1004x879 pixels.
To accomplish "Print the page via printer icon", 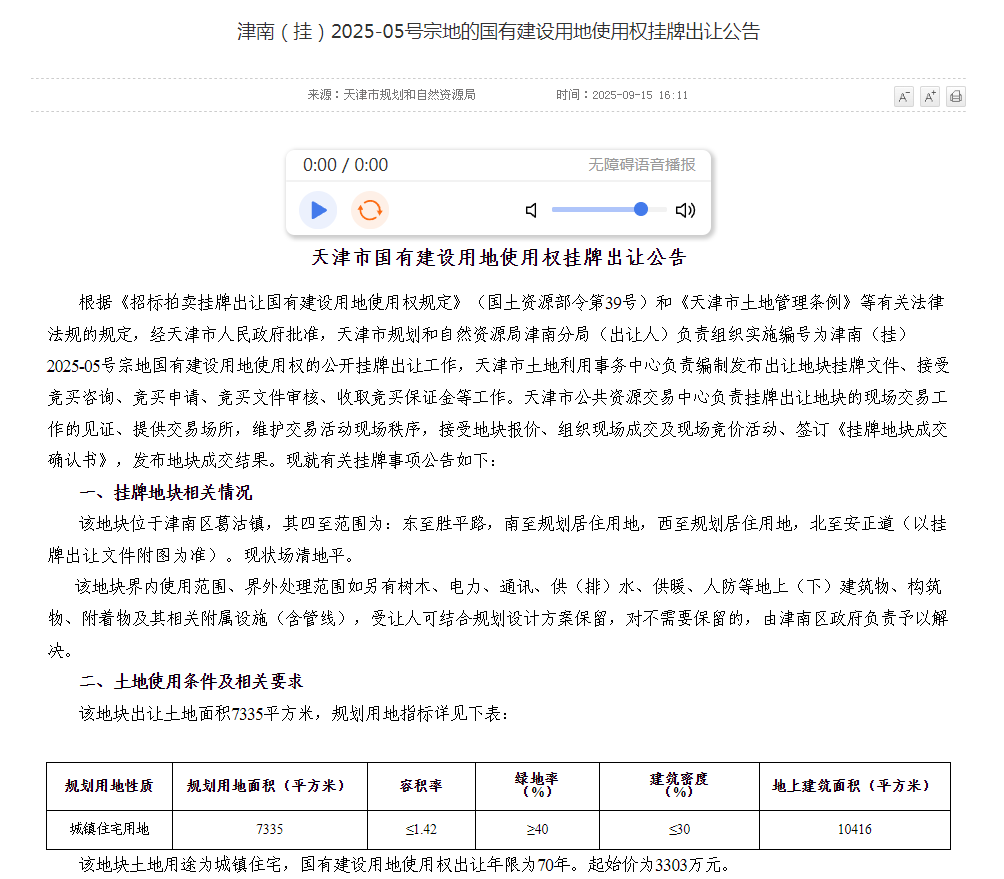I will coord(956,97).
